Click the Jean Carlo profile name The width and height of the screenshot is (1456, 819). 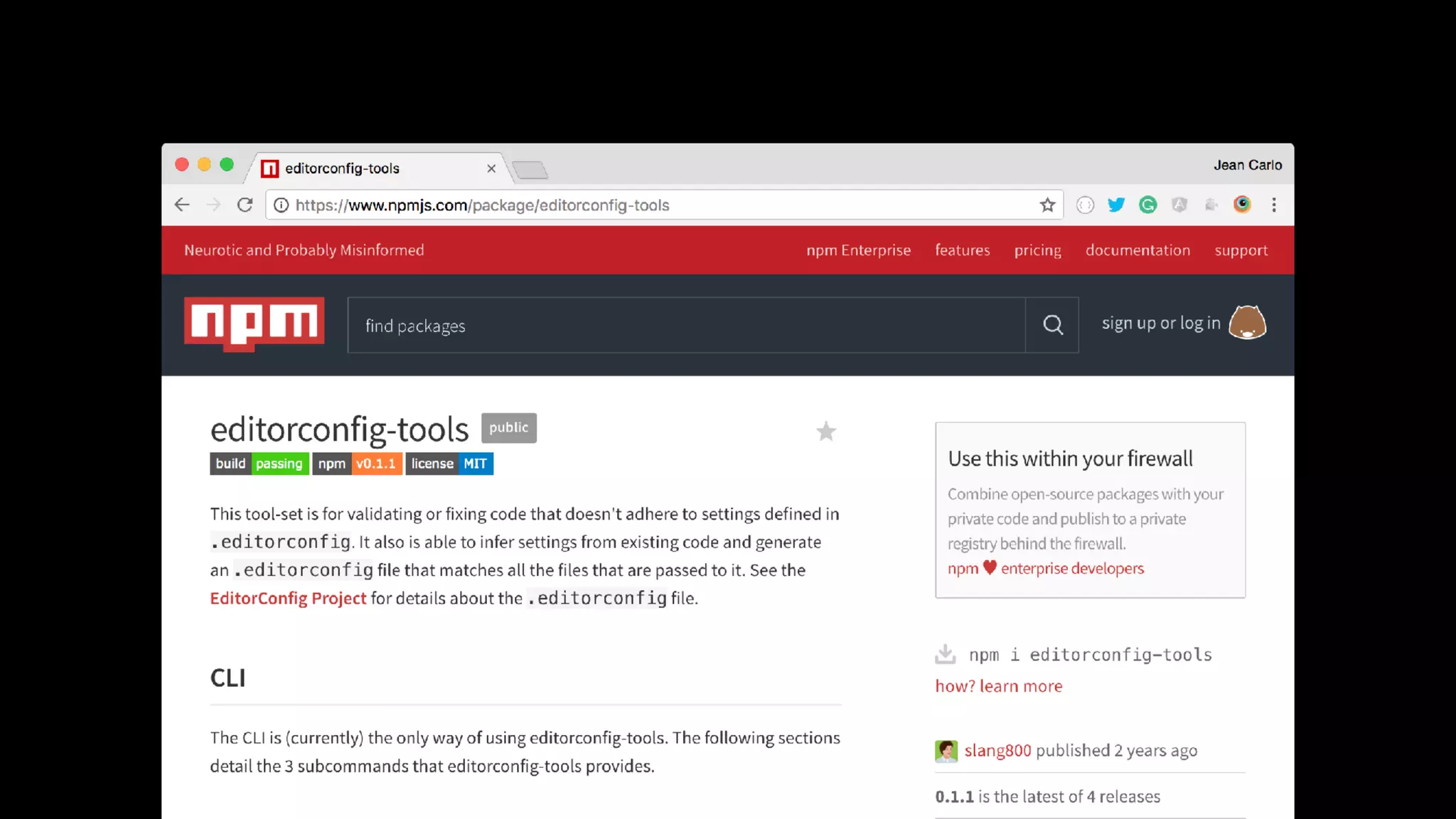pos(1248,165)
